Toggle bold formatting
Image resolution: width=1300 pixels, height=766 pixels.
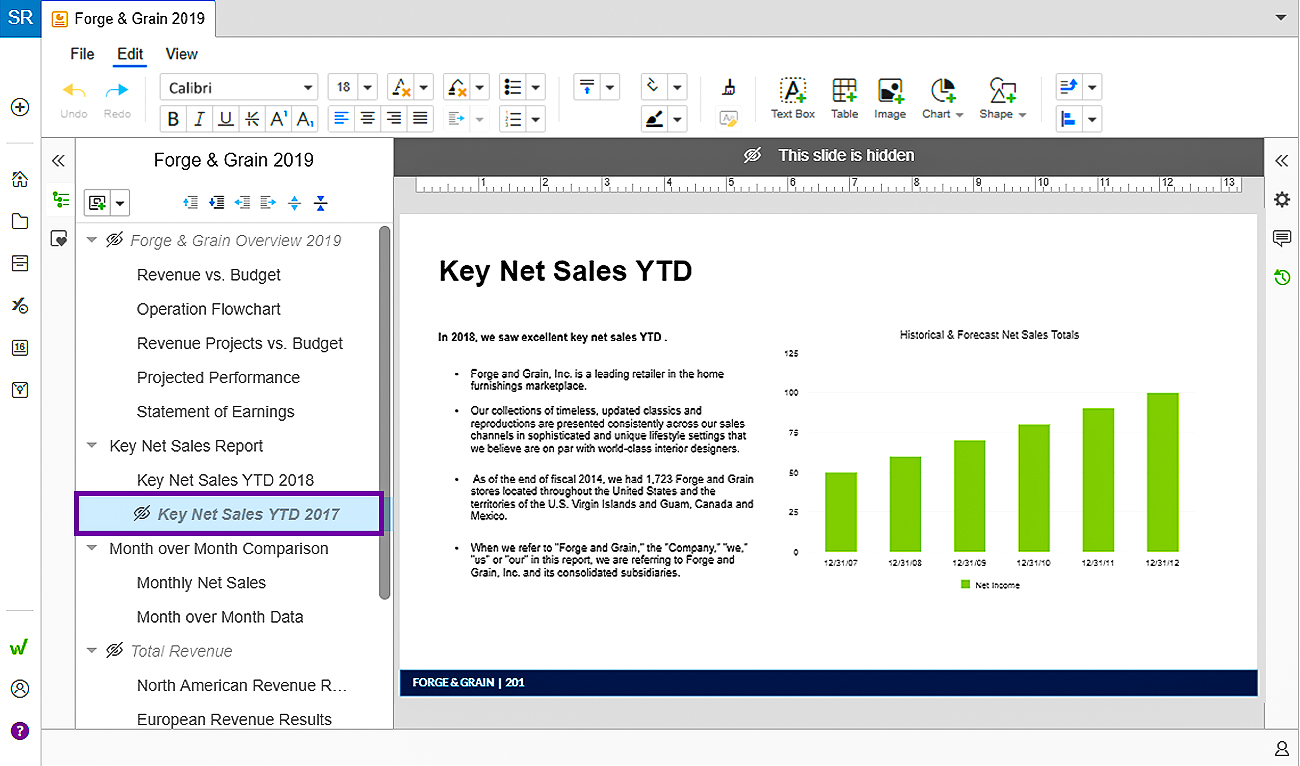pos(173,119)
